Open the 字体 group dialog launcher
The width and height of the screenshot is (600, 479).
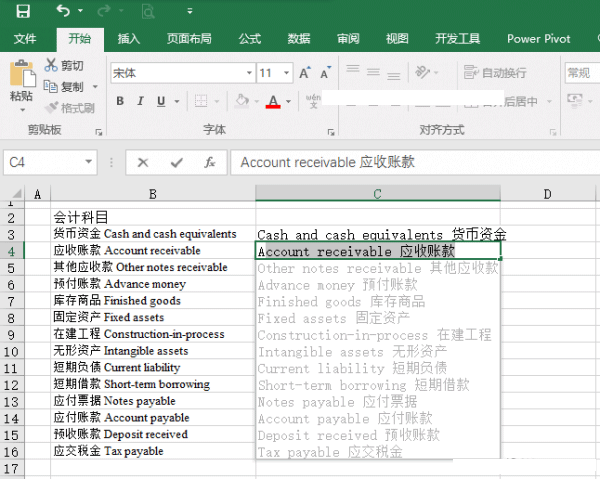[331, 132]
